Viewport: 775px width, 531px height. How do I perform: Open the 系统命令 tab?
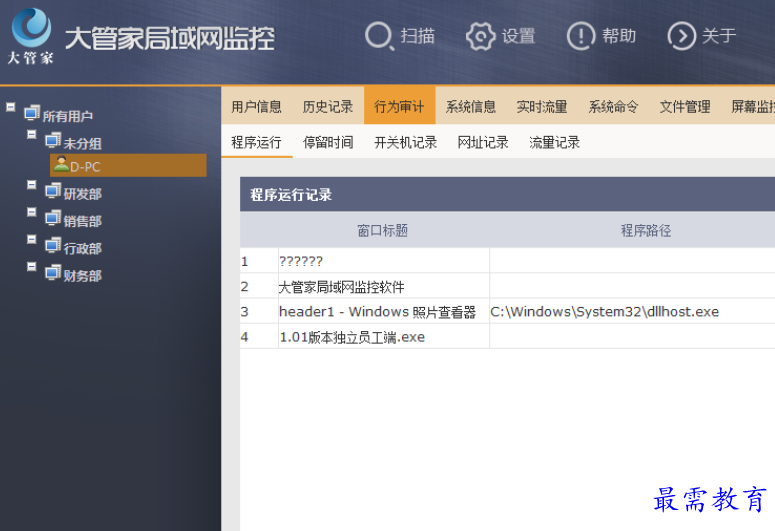[x=613, y=106]
